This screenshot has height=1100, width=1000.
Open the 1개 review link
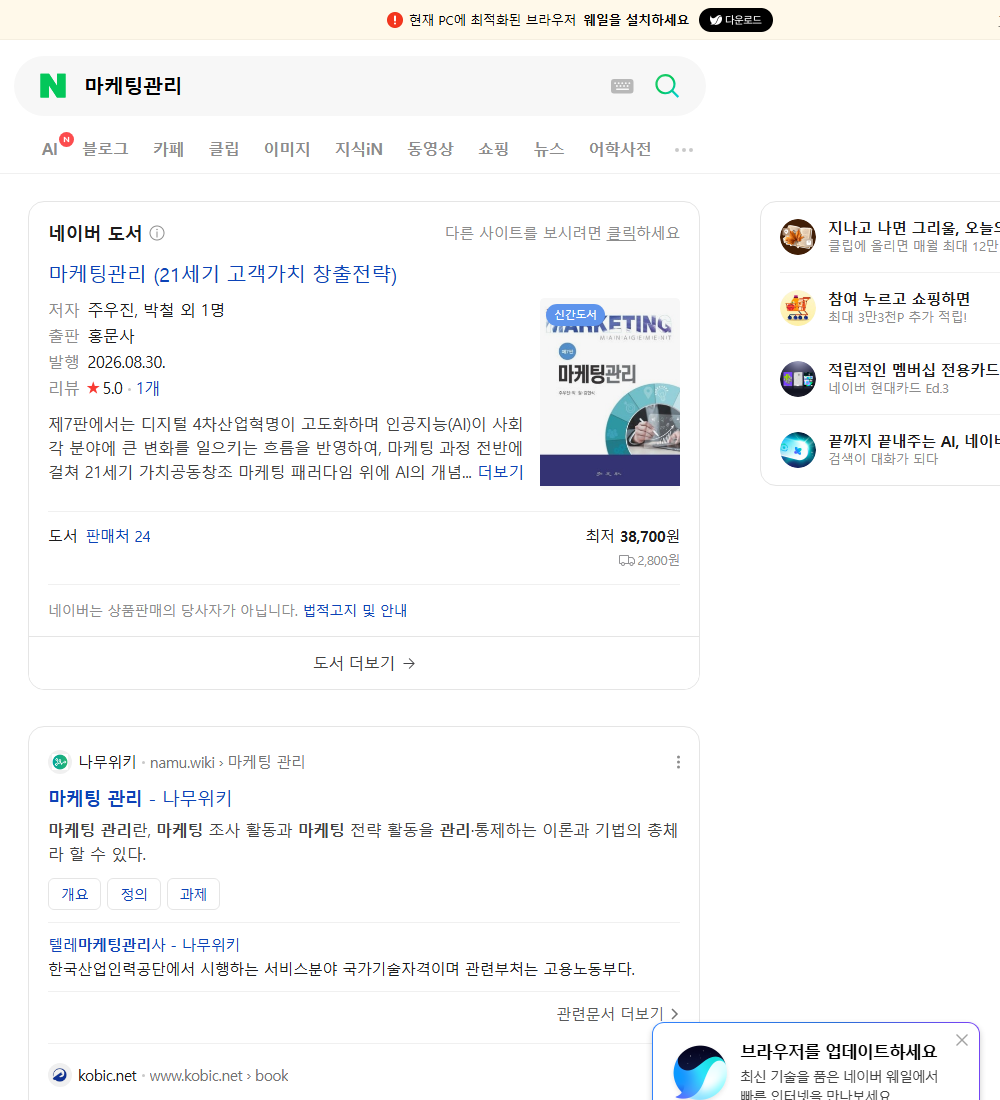coord(148,388)
